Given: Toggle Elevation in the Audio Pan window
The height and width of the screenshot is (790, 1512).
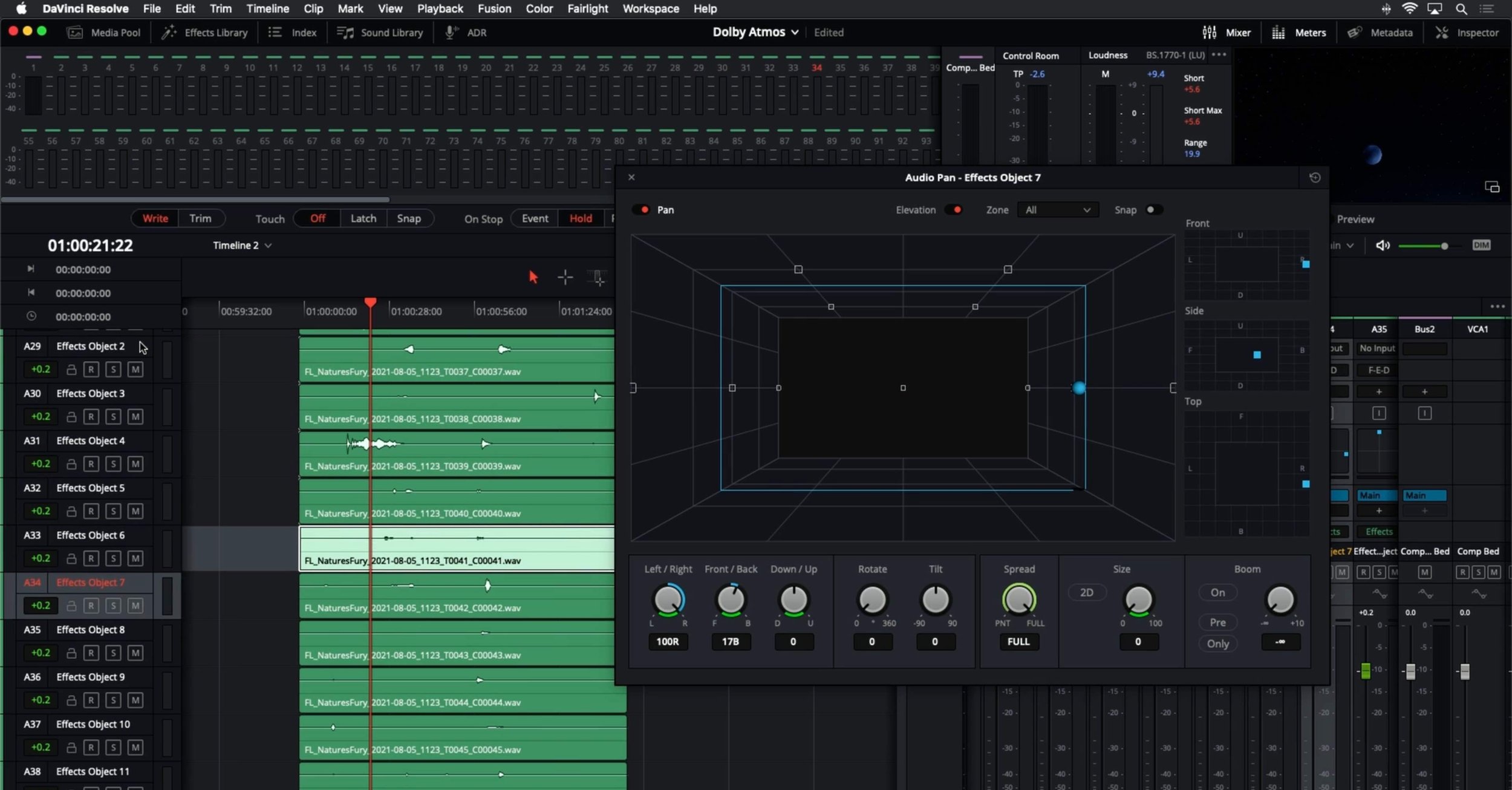Looking at the screenshot, I should coord(955,209).
